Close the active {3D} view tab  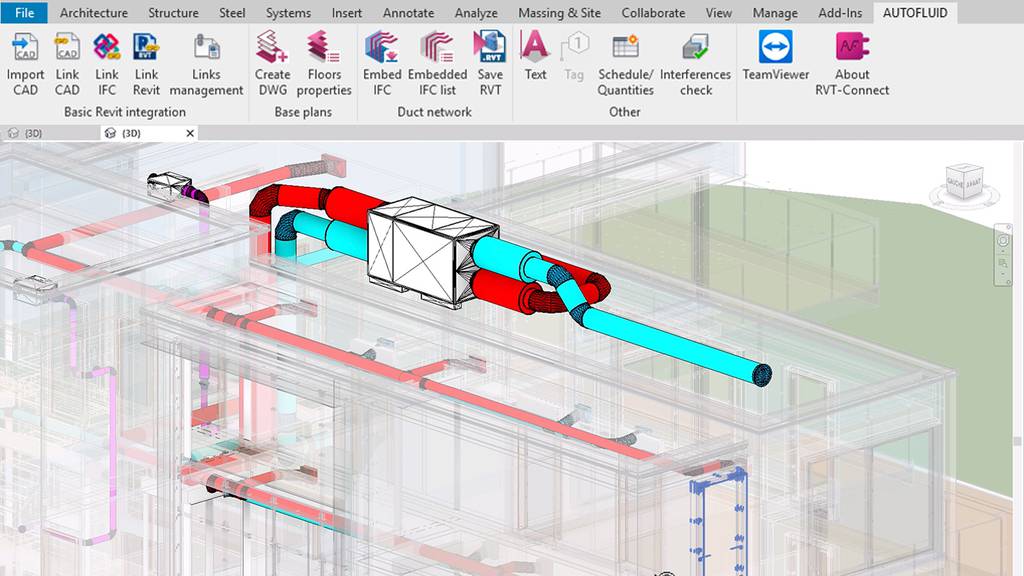pos(190,133)
